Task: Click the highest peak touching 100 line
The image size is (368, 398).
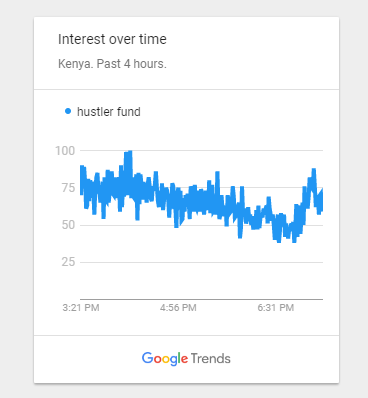Action: coord(128,153)
